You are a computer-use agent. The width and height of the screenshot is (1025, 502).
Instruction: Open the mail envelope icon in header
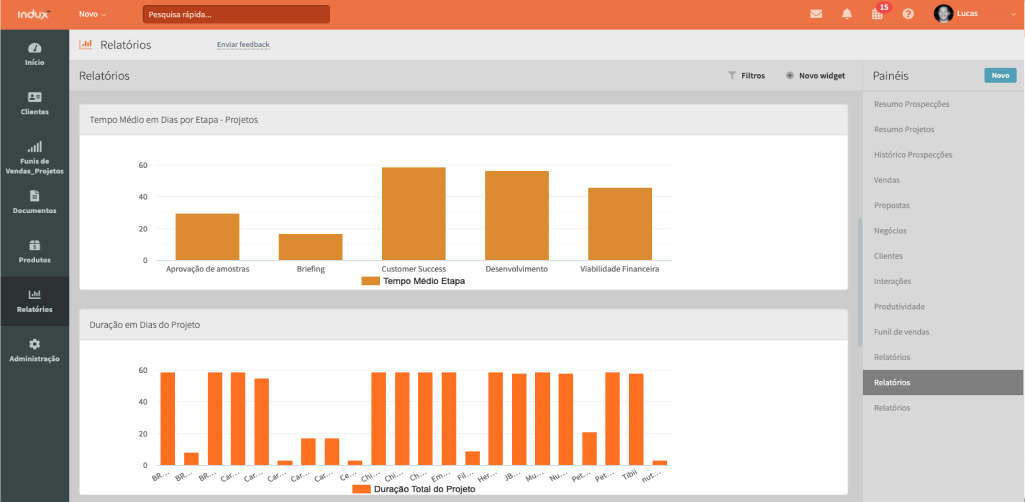point(816,14)
